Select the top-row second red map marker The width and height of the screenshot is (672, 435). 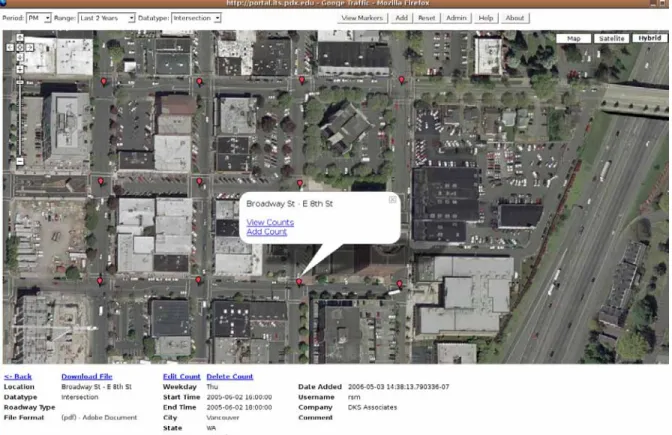pyautogui.click(x=199, y=81)
